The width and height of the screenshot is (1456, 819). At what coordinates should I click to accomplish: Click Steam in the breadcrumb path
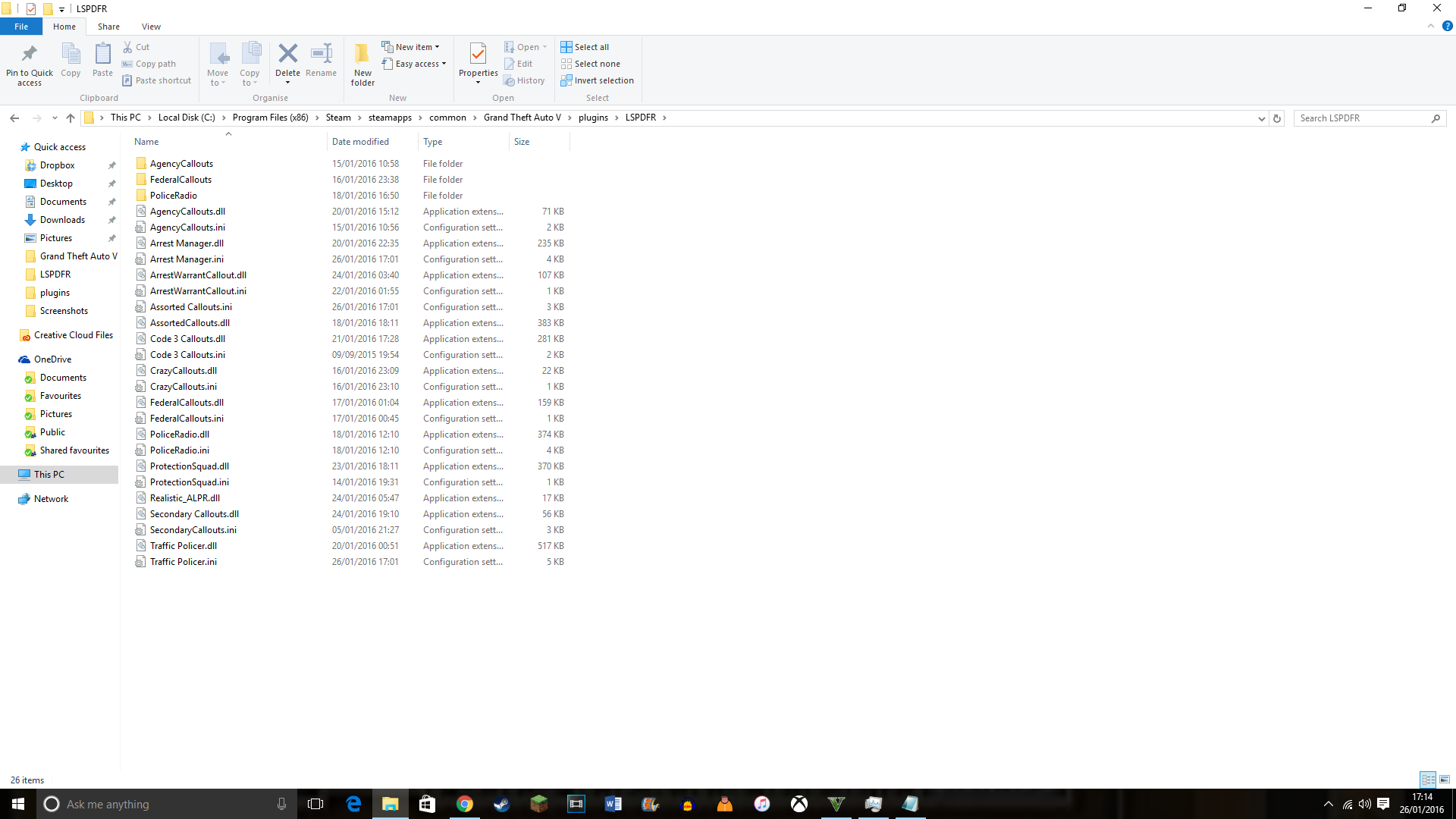coord(338,118)
